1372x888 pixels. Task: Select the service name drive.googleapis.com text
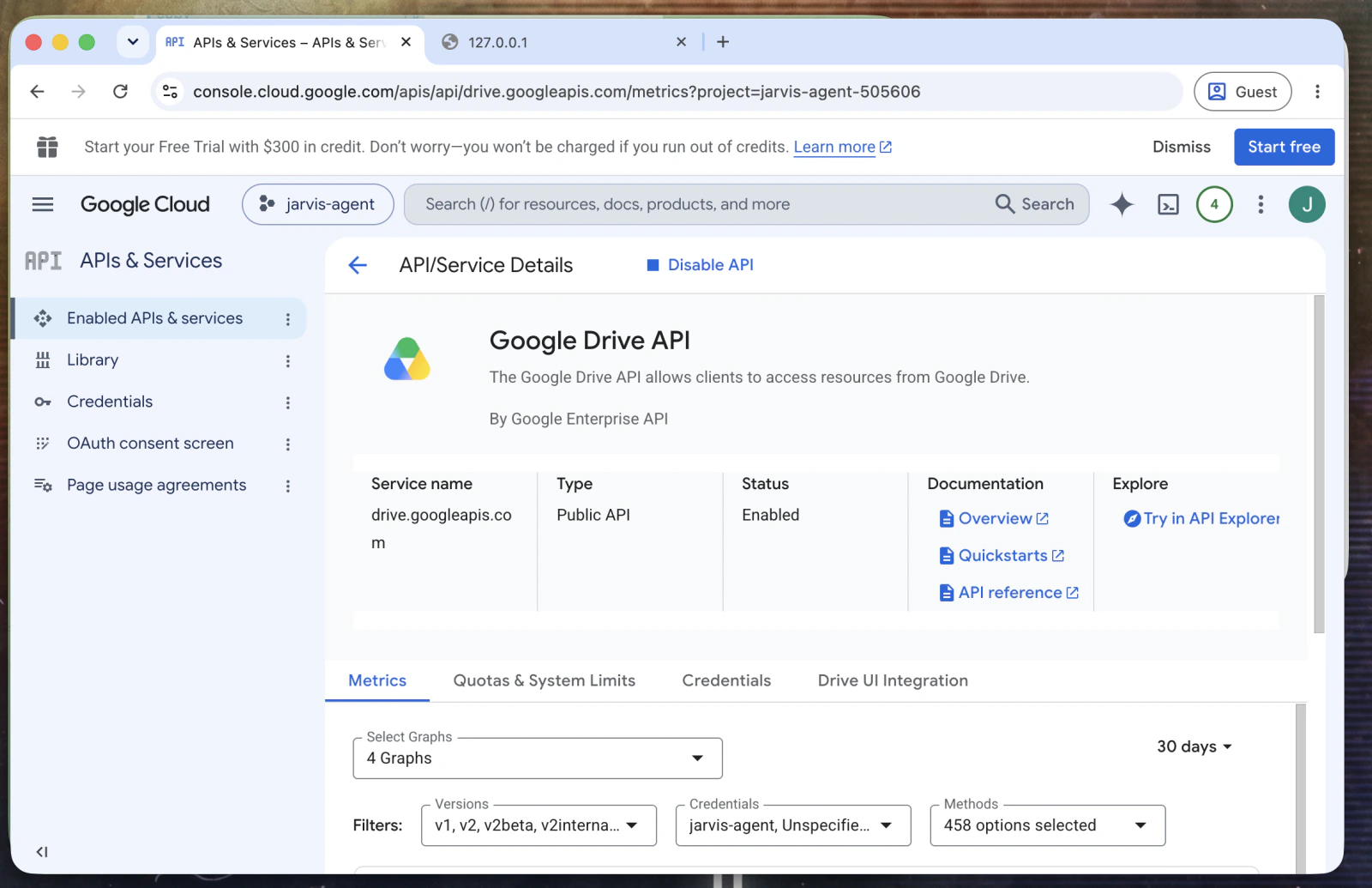[x=442, y=529]
